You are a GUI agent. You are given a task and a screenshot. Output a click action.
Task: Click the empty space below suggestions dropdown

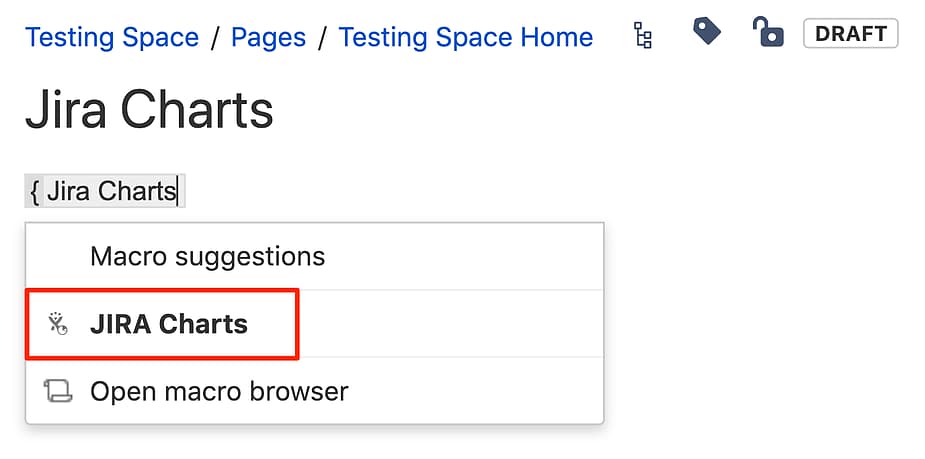pos(314,442)
